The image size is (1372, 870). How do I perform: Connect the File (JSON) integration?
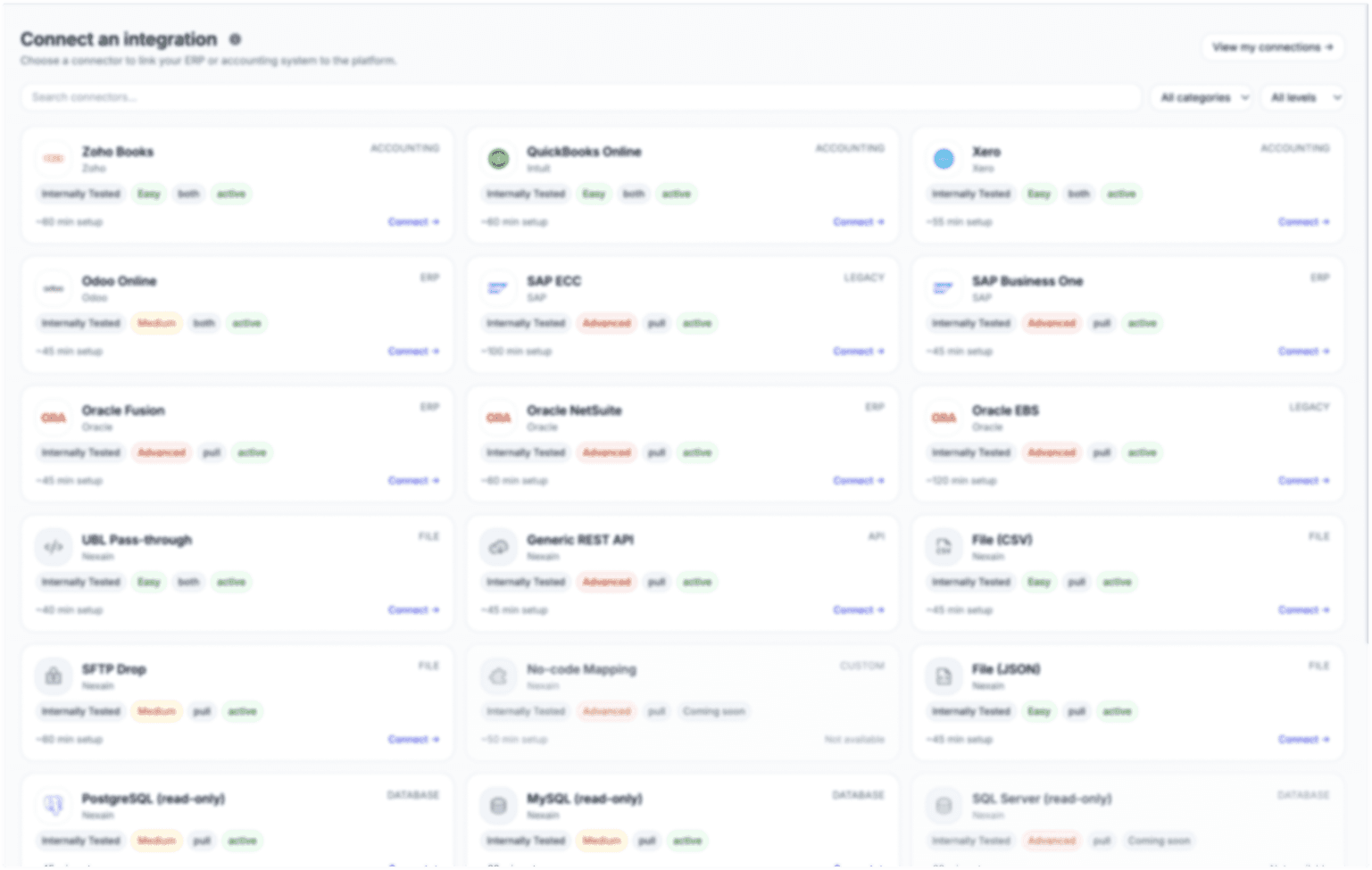(x=1303, y=739)
